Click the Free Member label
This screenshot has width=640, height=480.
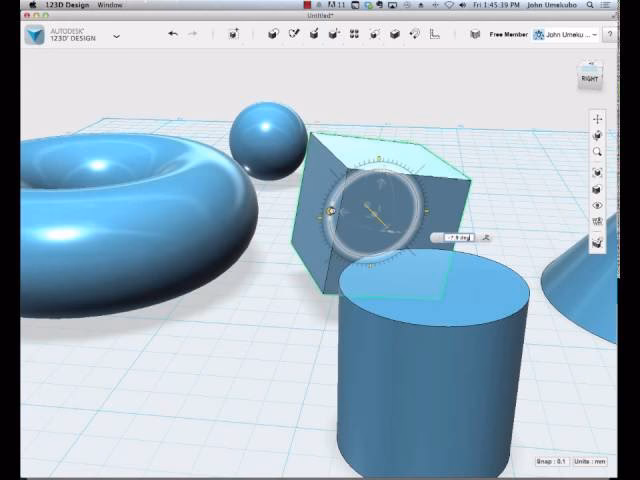[x=509, y=35]
